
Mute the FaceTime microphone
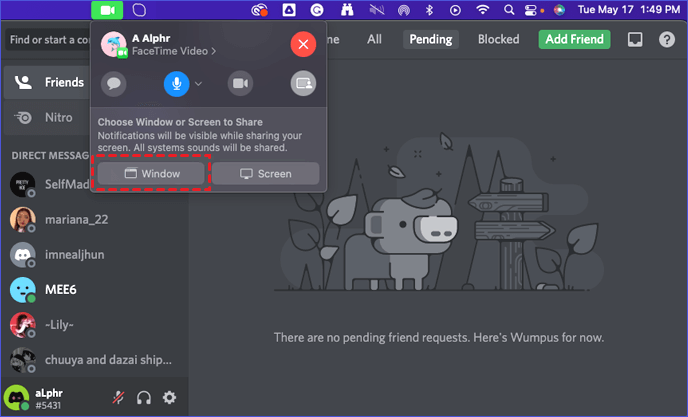click(x=176, y=83)
